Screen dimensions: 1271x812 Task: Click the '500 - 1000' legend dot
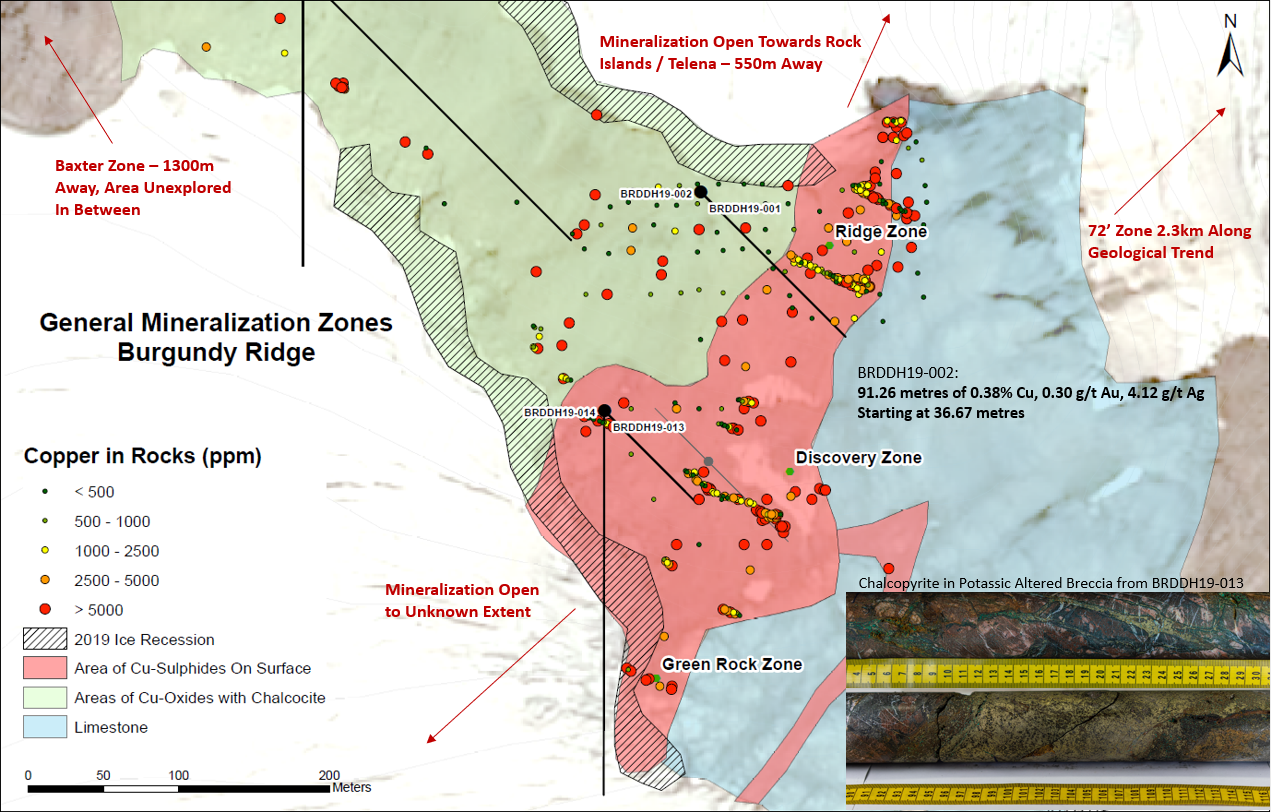point(46,522)
